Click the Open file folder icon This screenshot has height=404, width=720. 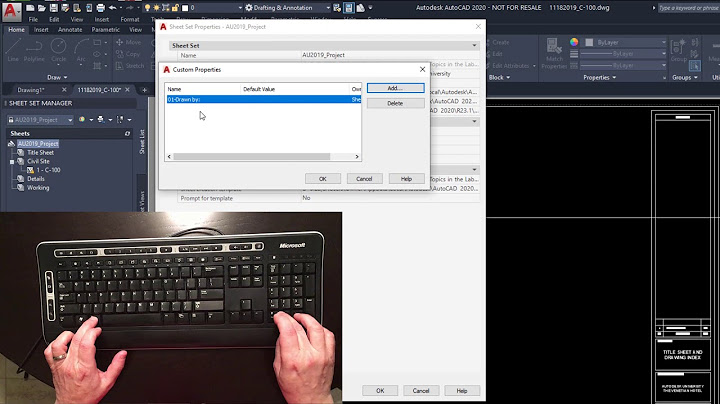(42, 8)
